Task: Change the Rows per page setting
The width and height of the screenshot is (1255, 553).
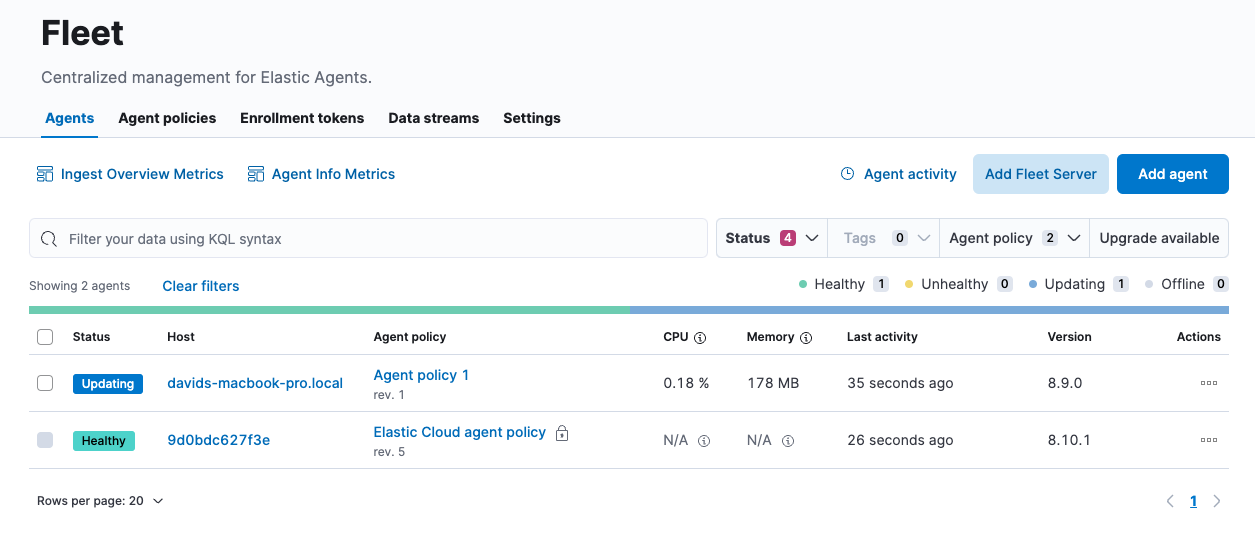Action: coord(100,501)
